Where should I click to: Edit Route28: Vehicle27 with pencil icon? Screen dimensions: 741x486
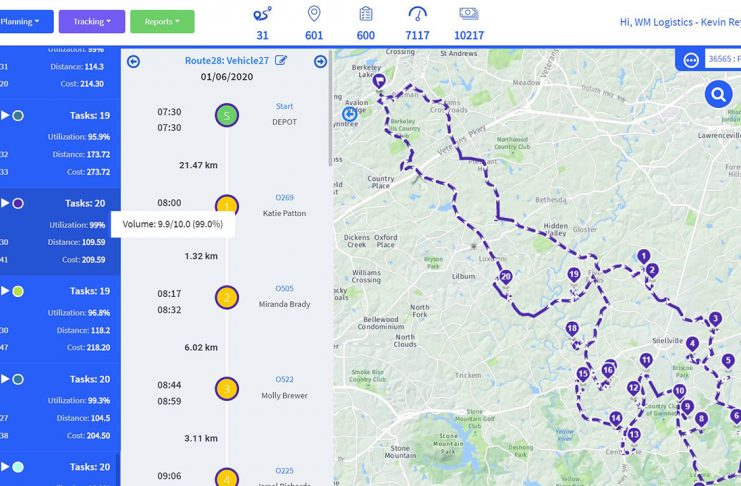click(x=281, y=60)
